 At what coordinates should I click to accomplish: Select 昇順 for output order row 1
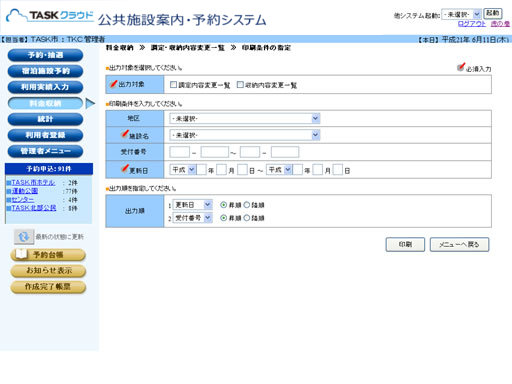click(224, 205)
